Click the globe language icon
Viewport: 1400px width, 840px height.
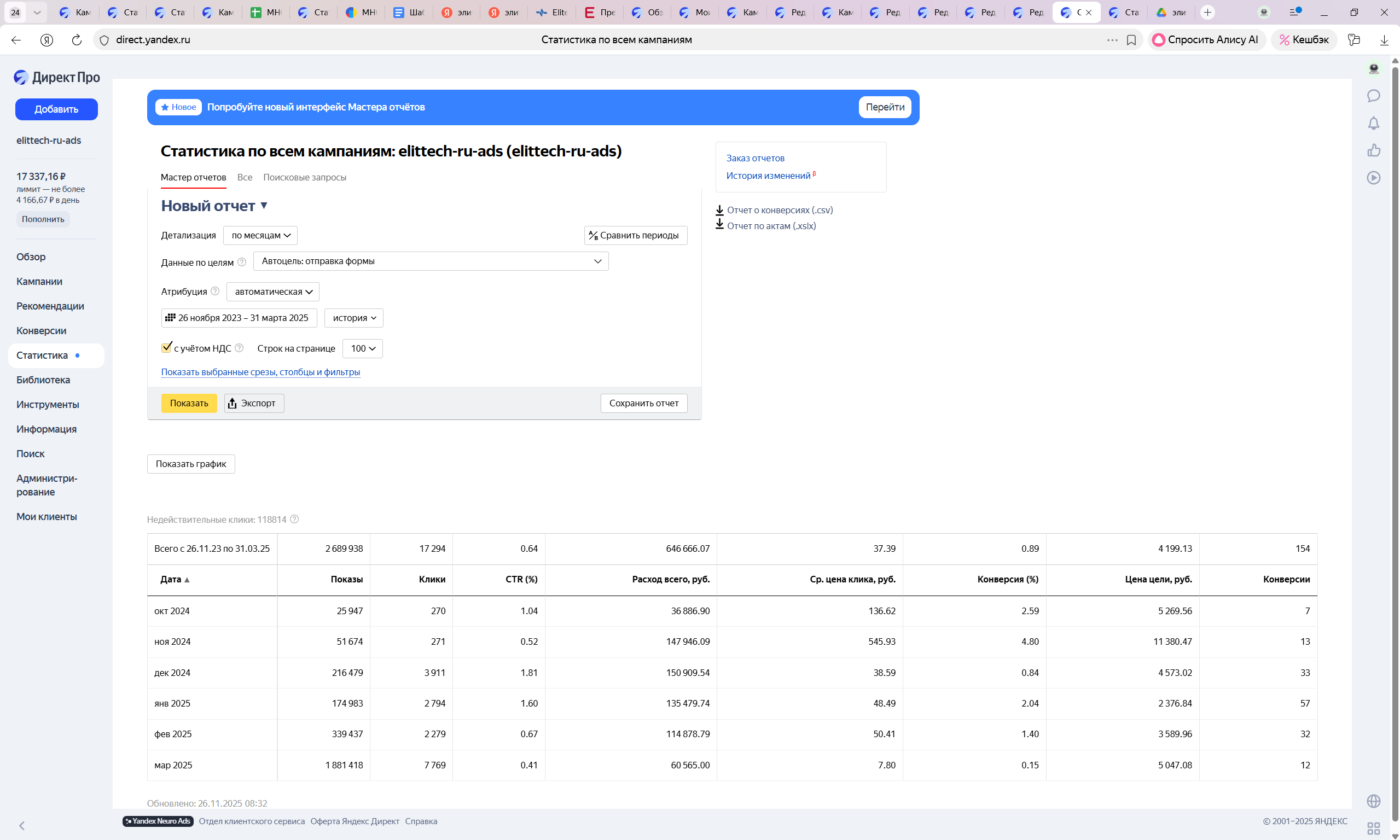[x=1373, y=801]
